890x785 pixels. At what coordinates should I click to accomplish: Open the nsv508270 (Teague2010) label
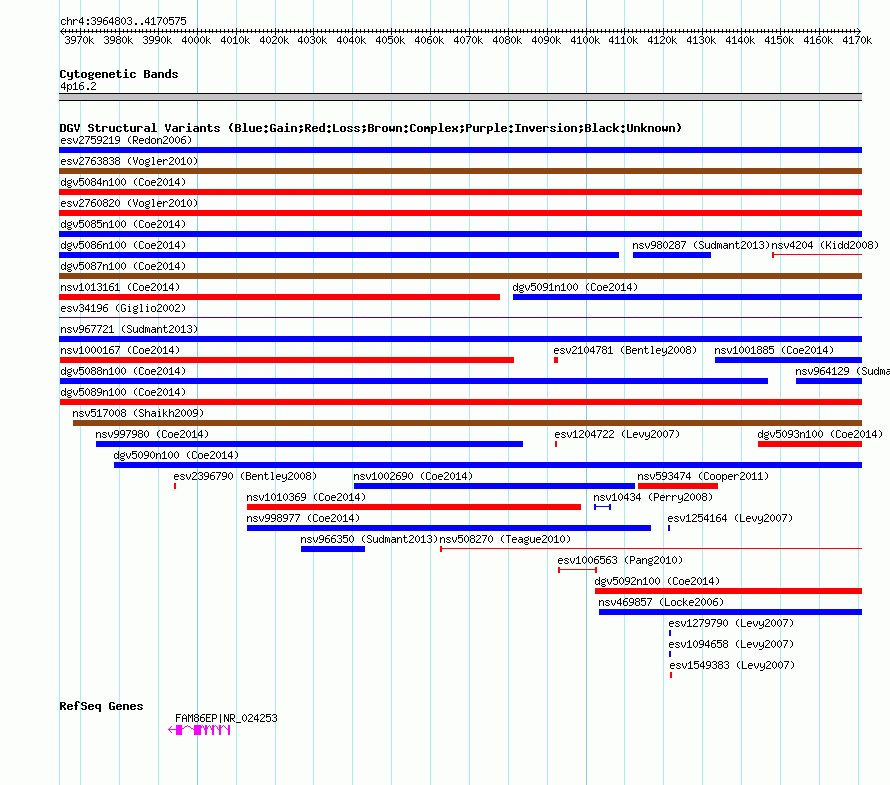pyautogui.click(x=505, y=539)
